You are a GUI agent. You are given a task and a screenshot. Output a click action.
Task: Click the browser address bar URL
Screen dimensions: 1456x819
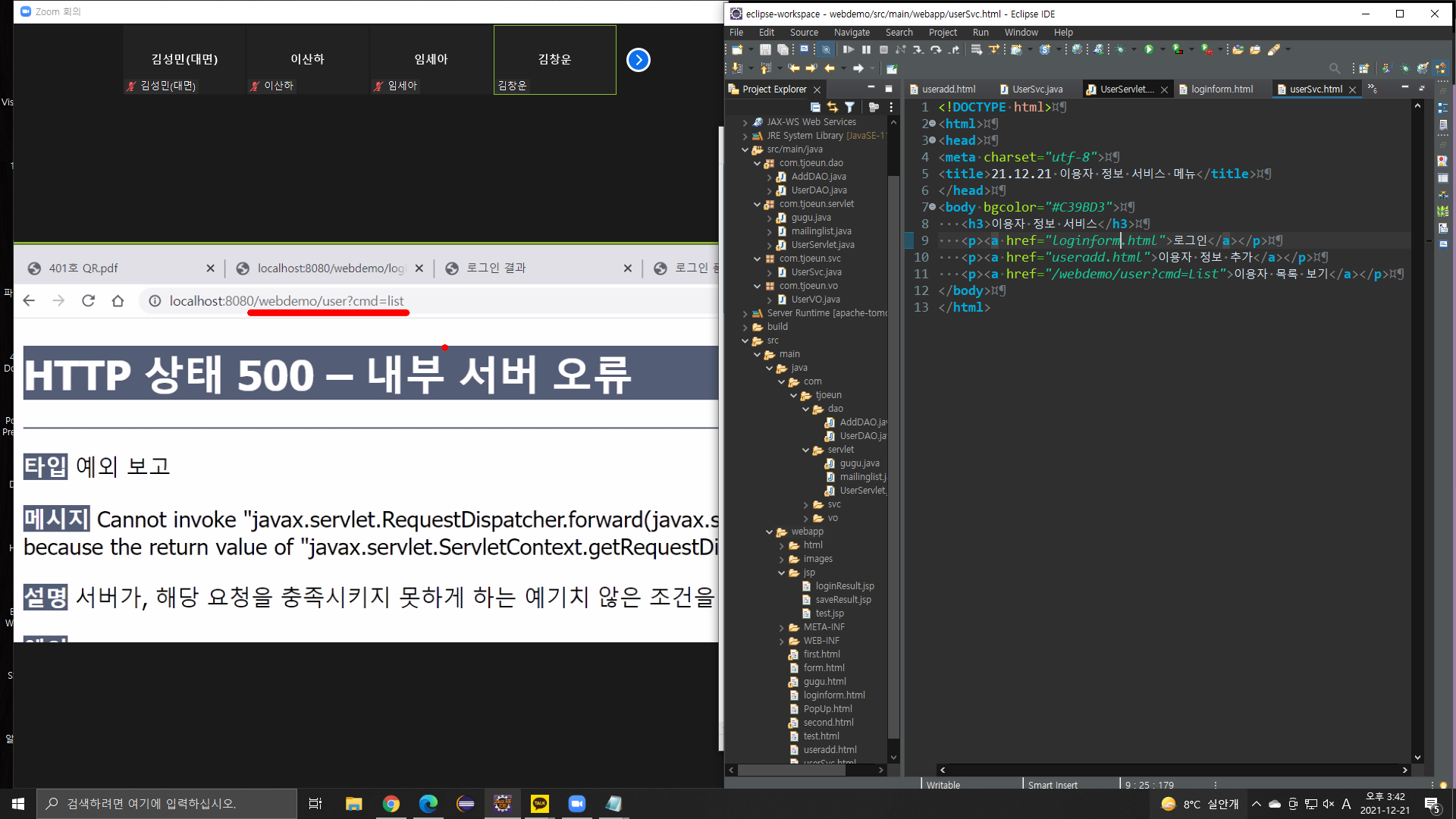[287, 301]
